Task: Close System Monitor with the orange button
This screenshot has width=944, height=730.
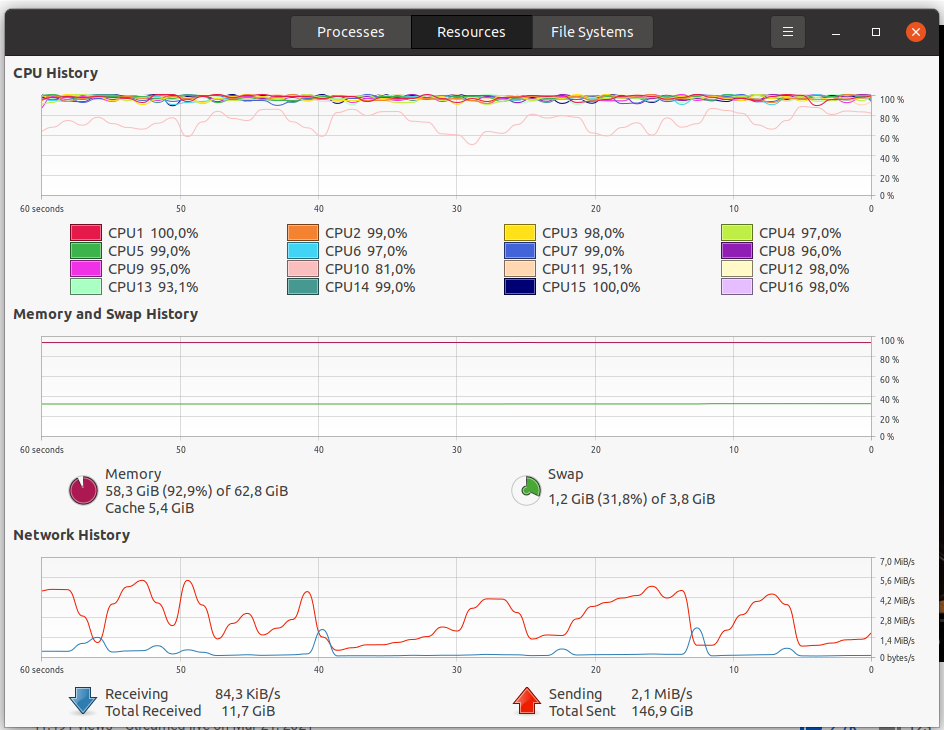Action: (915, 32)
